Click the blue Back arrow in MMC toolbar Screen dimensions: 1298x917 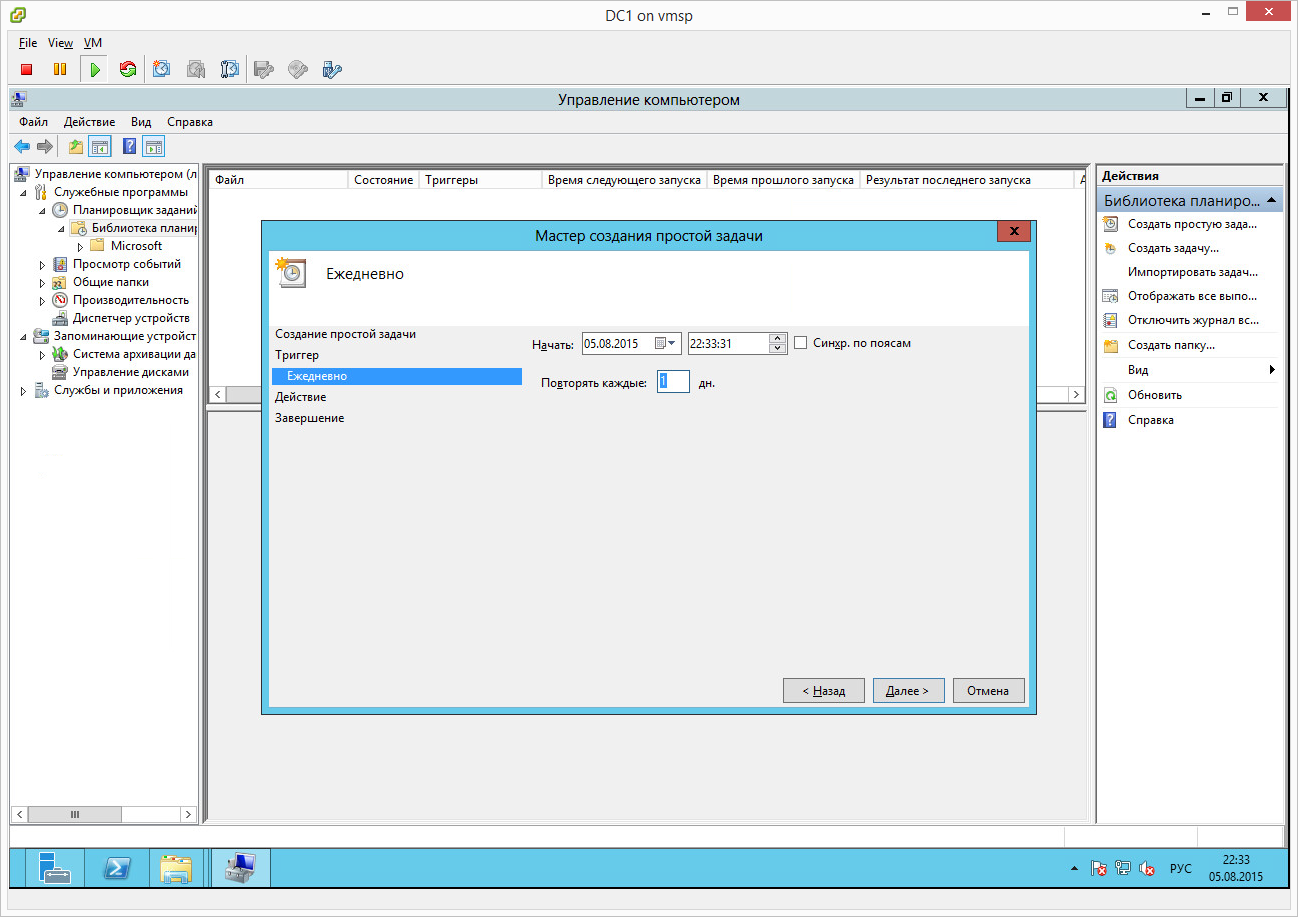pyautogui.click(x=22, y=147)
